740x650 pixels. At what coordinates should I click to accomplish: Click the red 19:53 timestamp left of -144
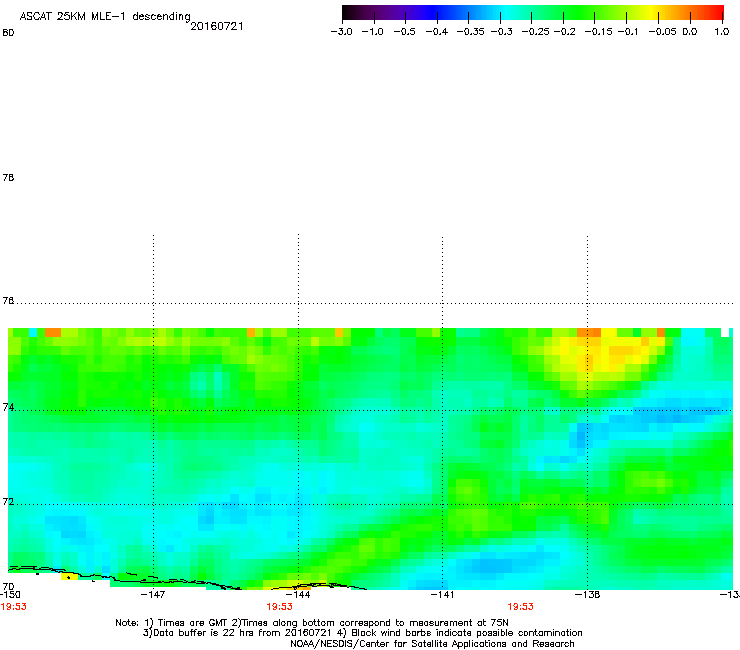click(279, 607)
